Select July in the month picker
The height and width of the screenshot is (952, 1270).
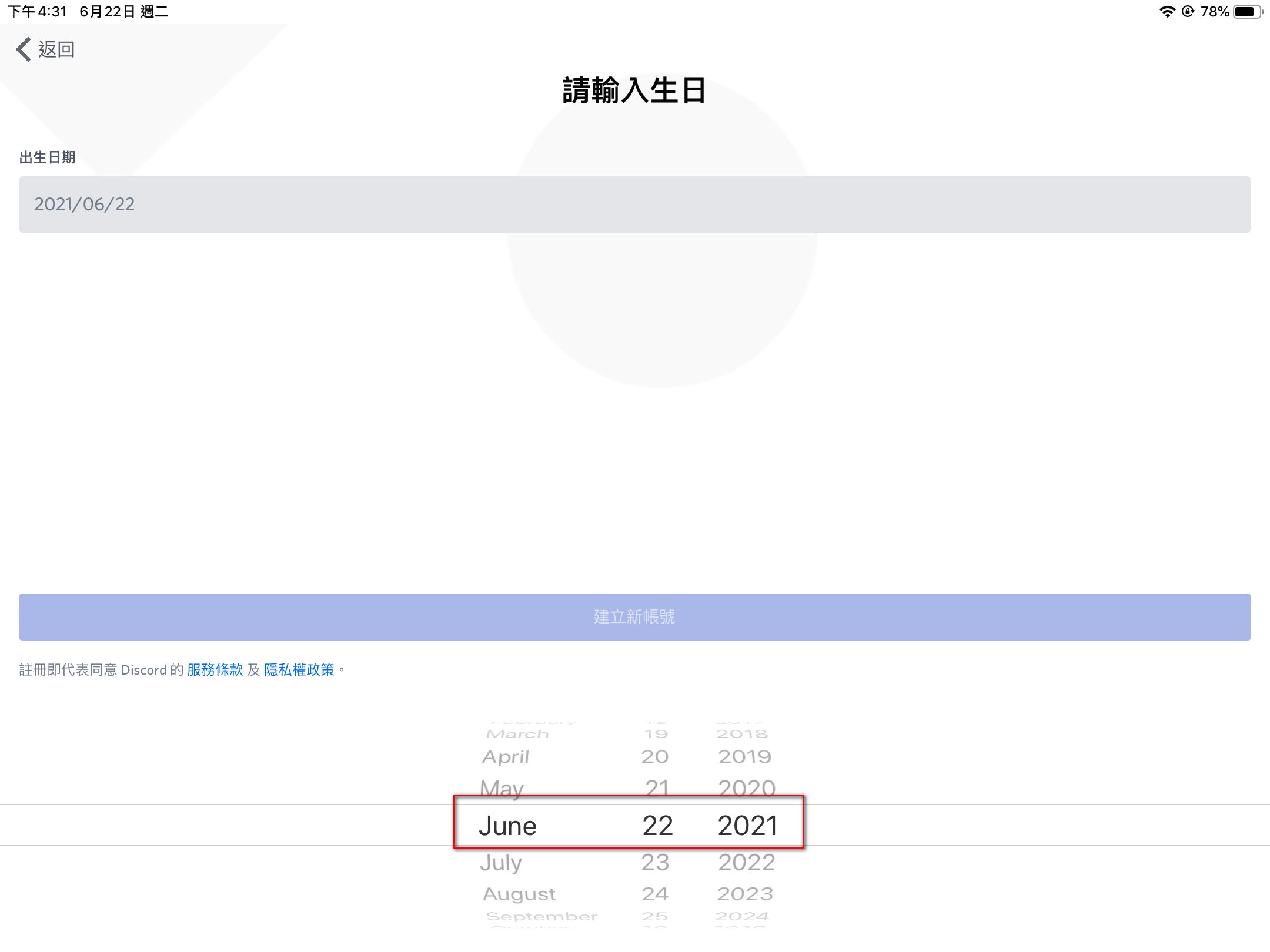[501, 863]
